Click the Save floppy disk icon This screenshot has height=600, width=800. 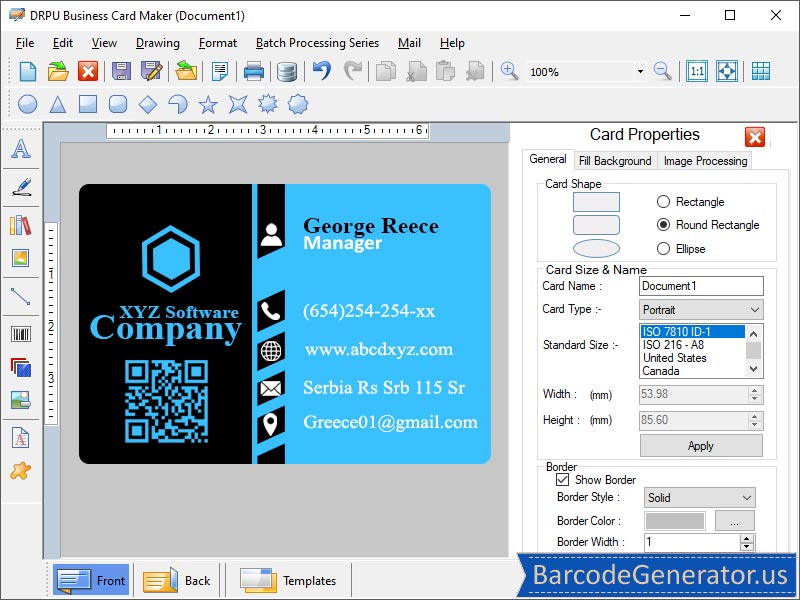coord(121,71)
